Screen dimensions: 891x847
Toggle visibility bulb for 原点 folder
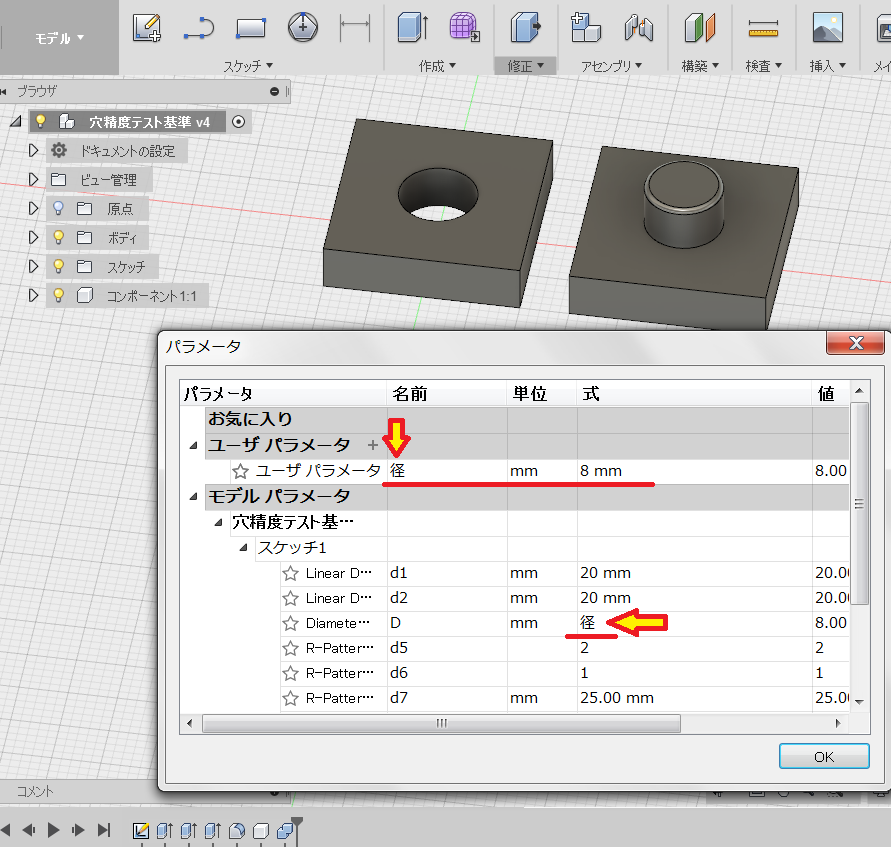pyautogui.click(x=58, y=208)
